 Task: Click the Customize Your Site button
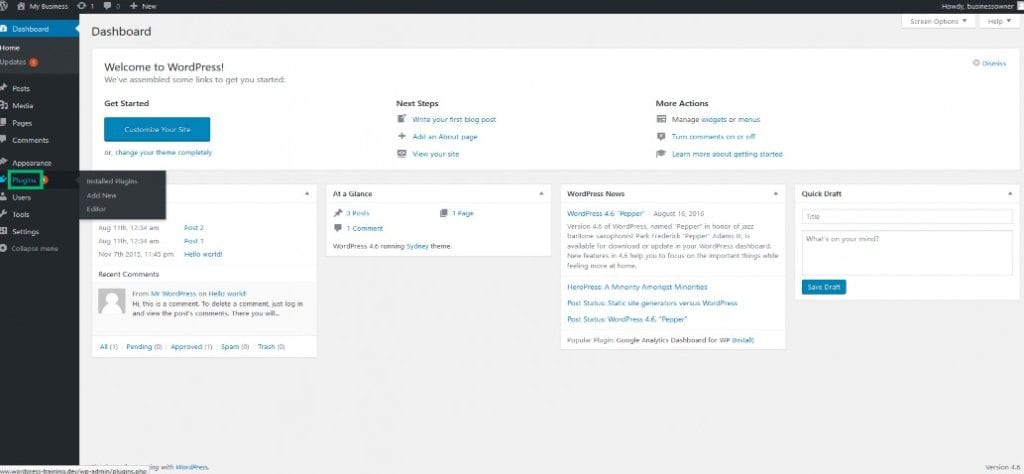point(157,130)
